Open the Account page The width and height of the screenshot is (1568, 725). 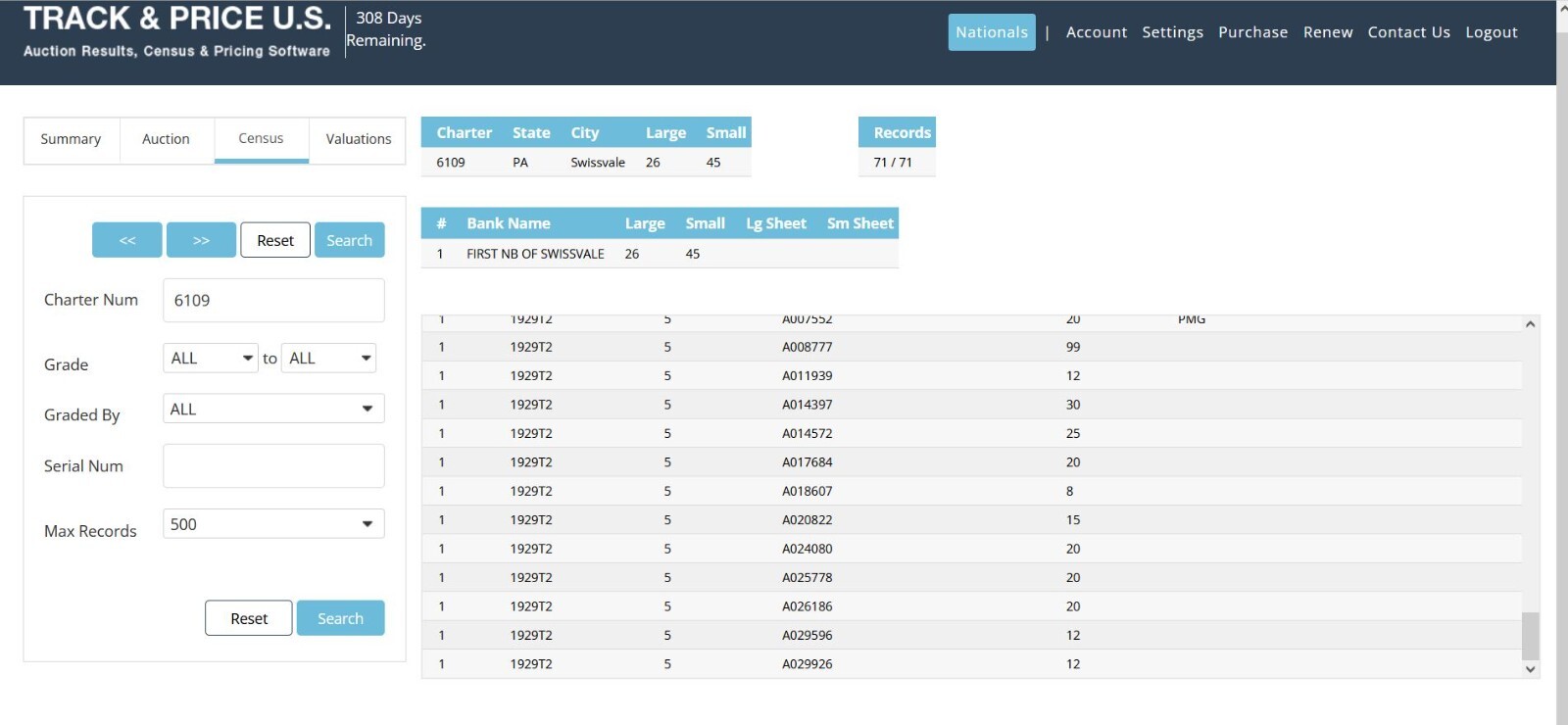point(1097,32)
